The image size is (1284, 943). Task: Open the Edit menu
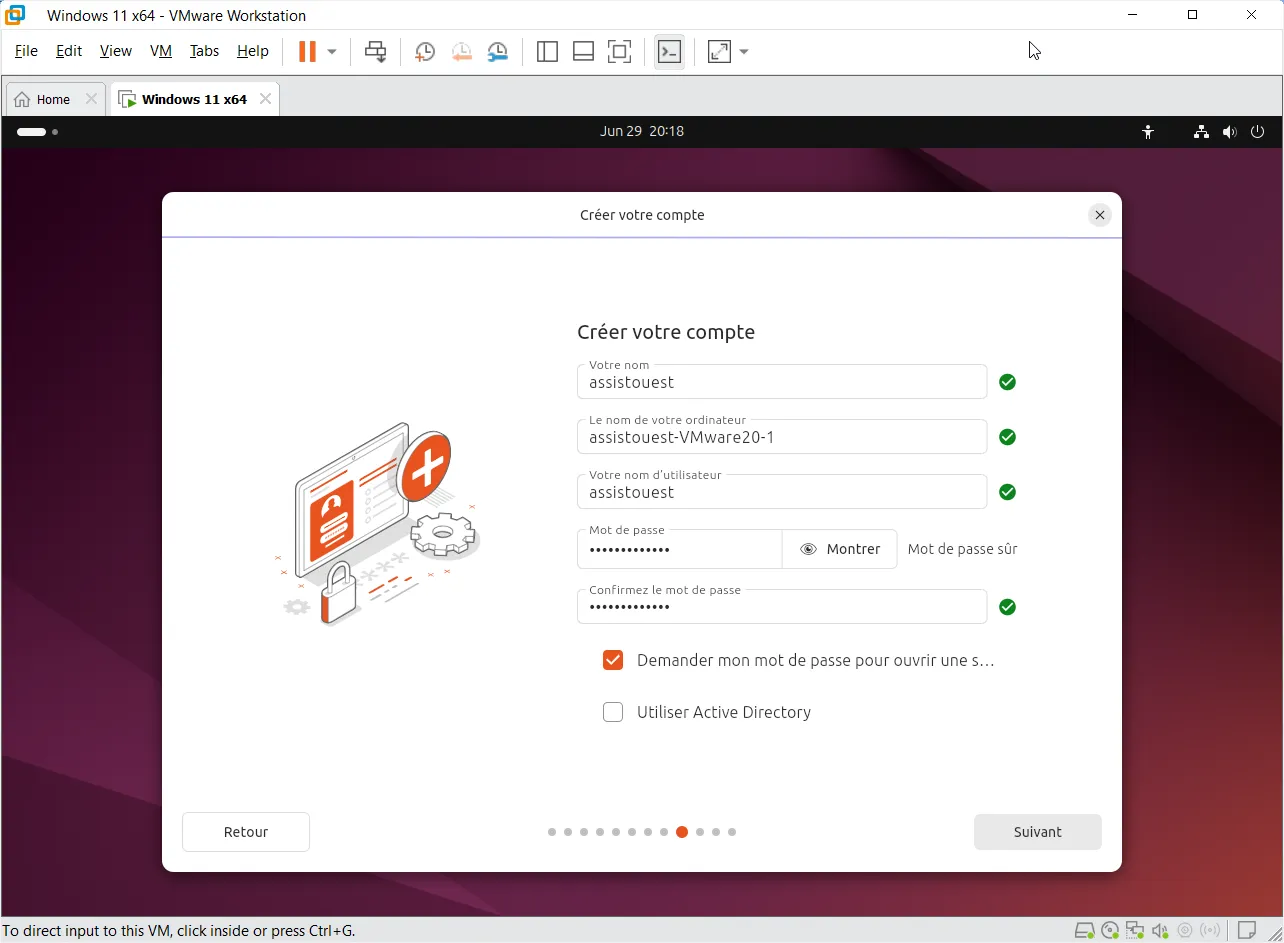[x=69, y=51]
